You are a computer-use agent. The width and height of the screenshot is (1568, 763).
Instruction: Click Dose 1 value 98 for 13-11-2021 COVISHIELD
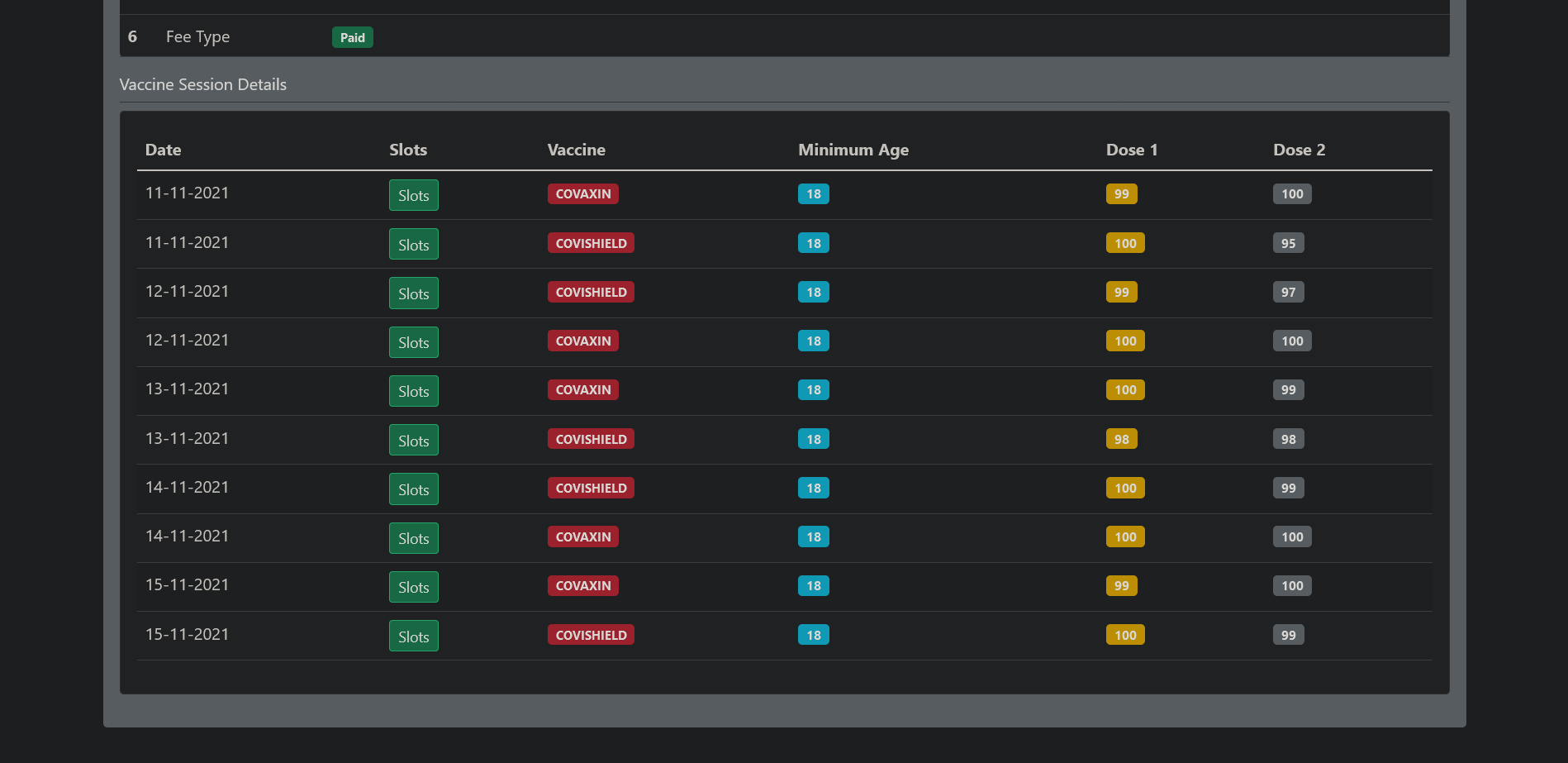pyautogui.click(x=1122, y=439)
